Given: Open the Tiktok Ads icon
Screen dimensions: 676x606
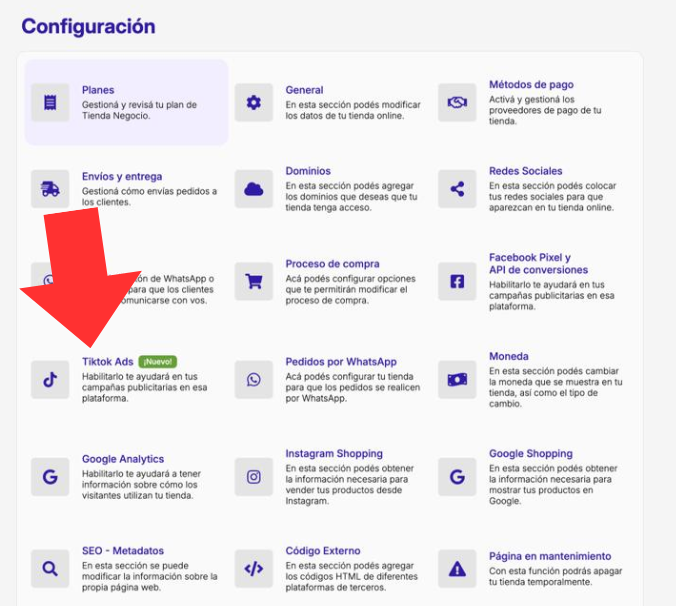Looking at the screenshot, I should point(50,379).
